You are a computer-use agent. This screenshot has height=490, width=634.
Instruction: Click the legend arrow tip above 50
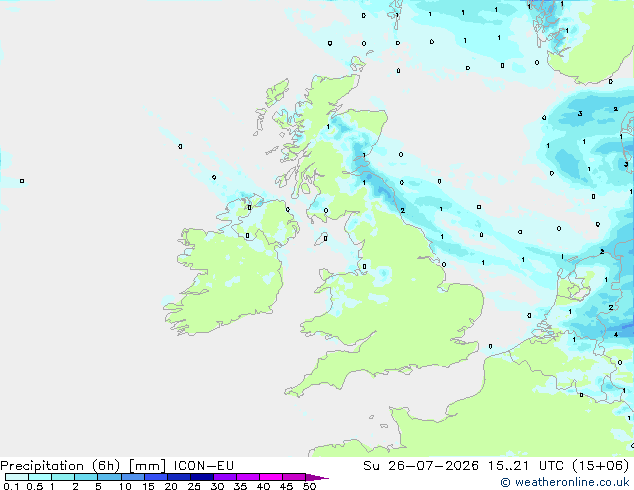[x=317, y=477]
